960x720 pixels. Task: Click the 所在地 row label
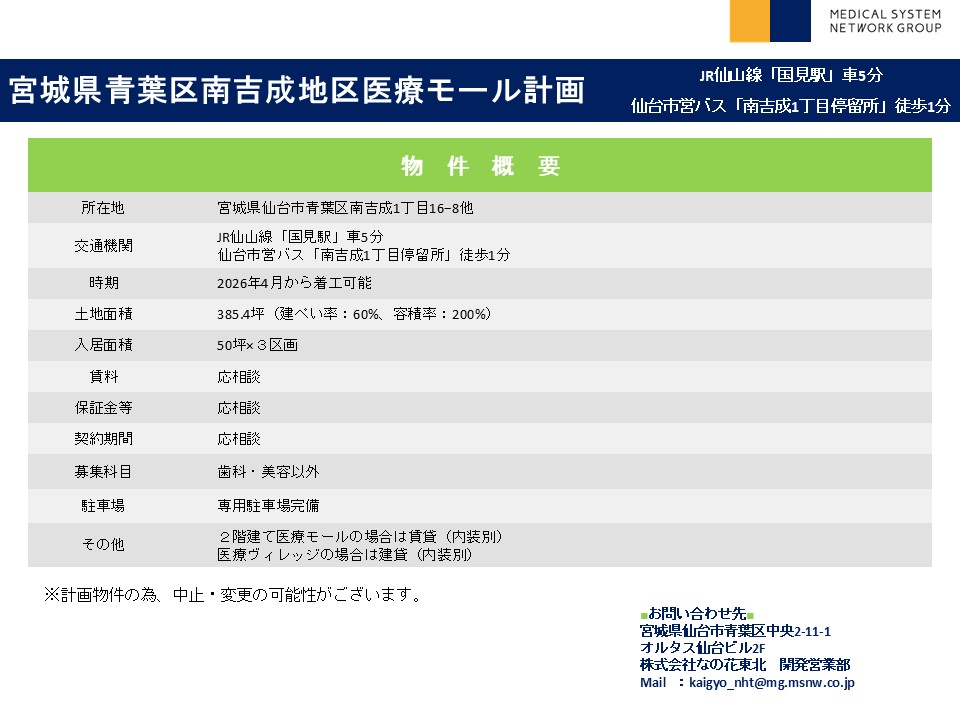103,208
